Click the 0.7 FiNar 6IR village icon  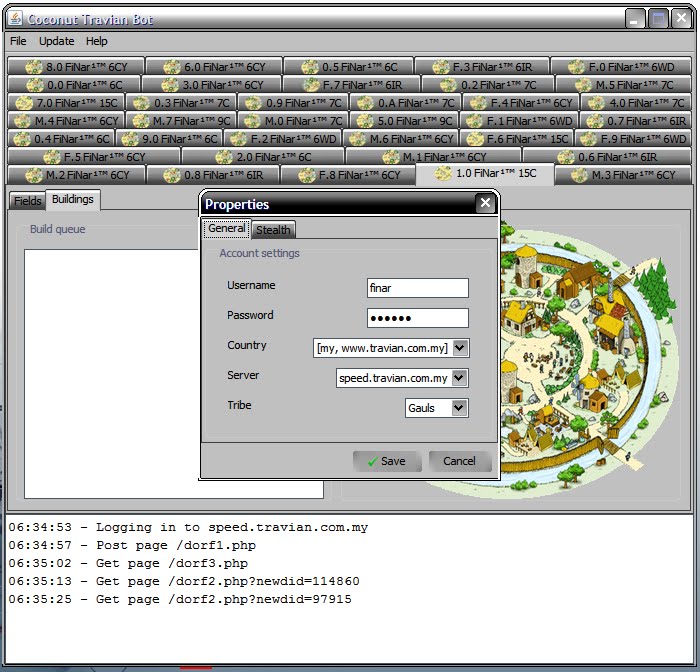tap(595, 121)
